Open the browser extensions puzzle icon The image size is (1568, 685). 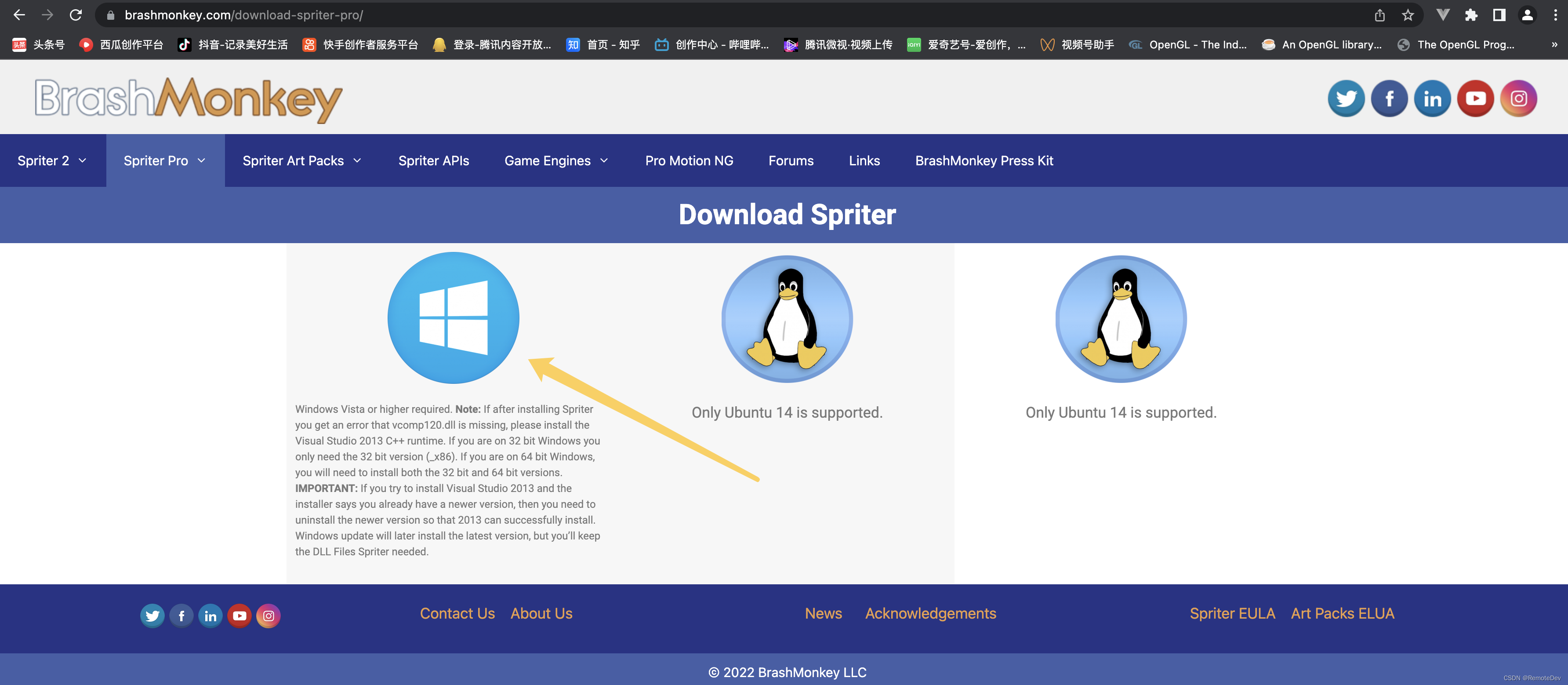[x=1471, y=15]
